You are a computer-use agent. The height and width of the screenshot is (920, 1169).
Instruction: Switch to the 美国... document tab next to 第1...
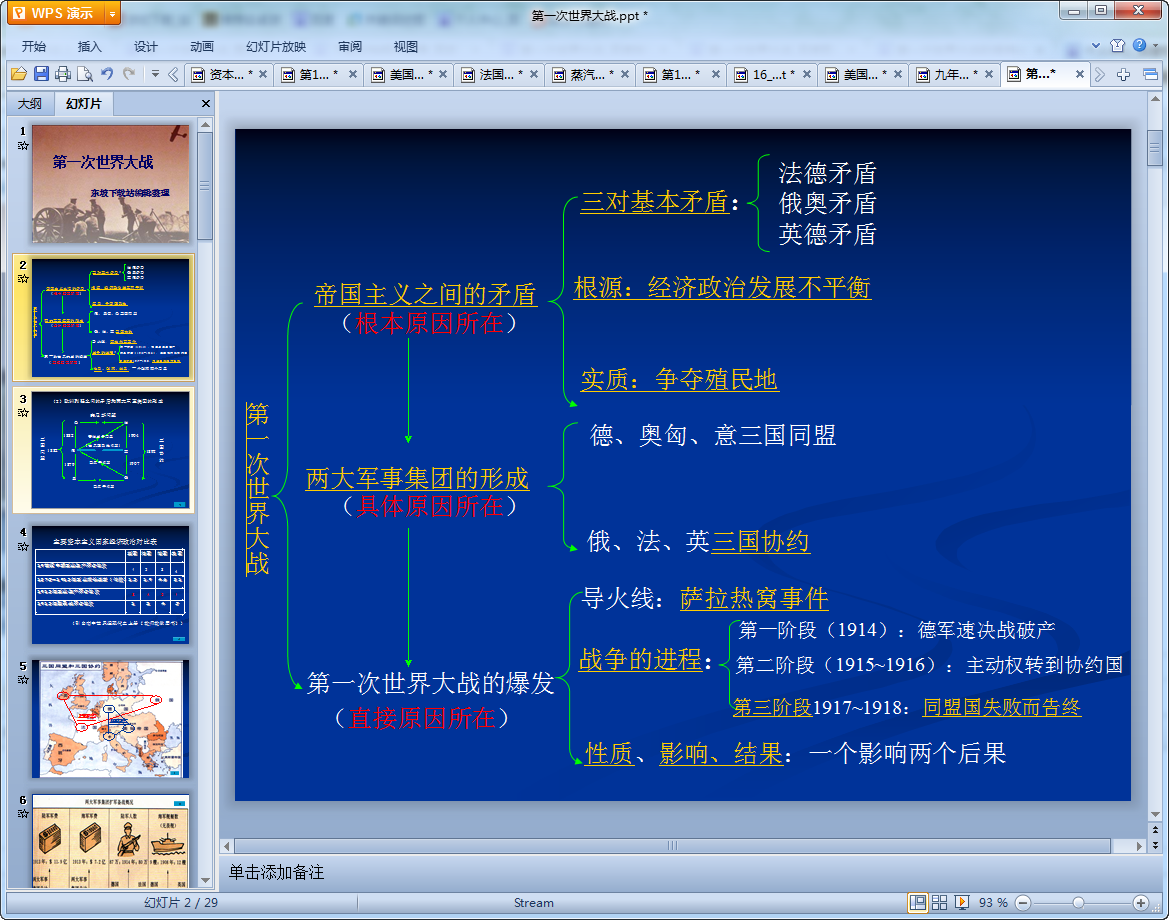point(408,74)
